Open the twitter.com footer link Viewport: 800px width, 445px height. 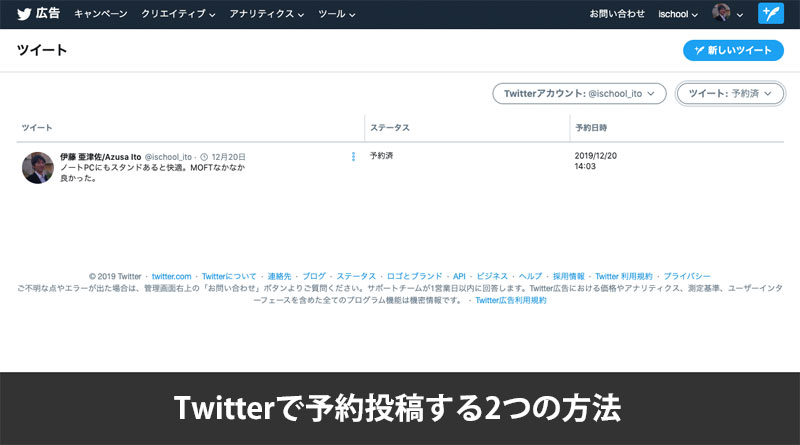click(171, 276)
